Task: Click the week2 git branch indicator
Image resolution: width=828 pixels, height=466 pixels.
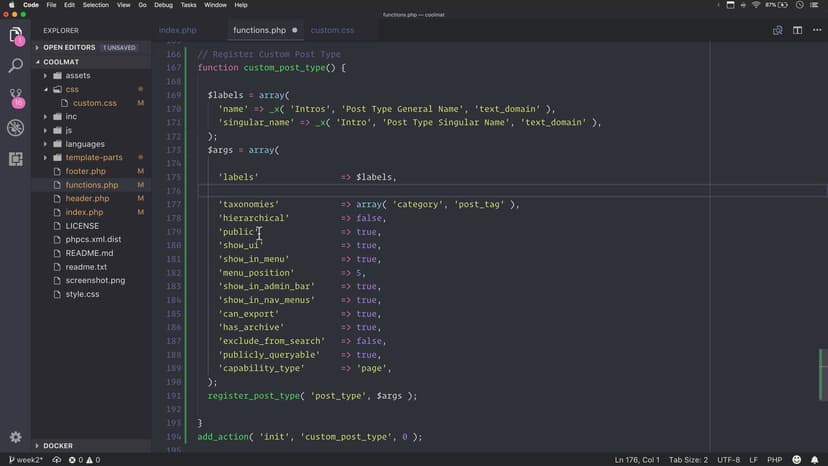Action: click(x=23, y=460)
